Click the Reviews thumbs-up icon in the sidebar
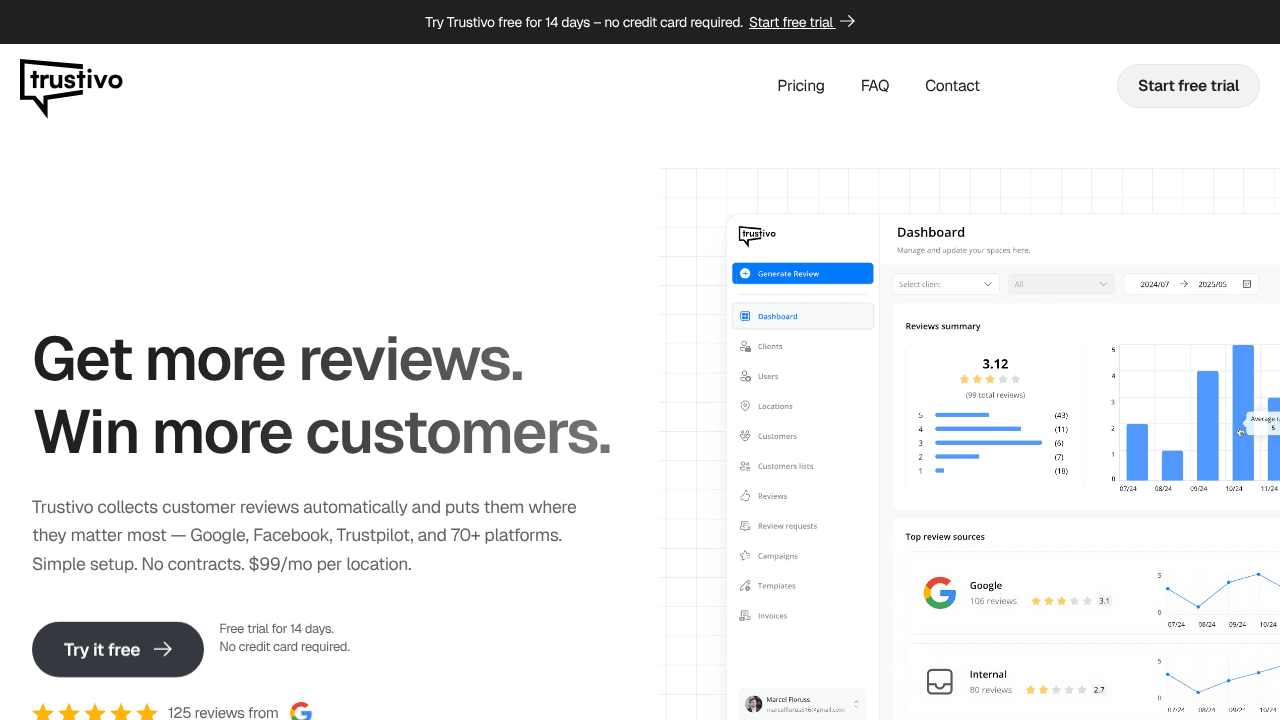The width and height of the screenshot is (1280, 720). tap(745, 496)
